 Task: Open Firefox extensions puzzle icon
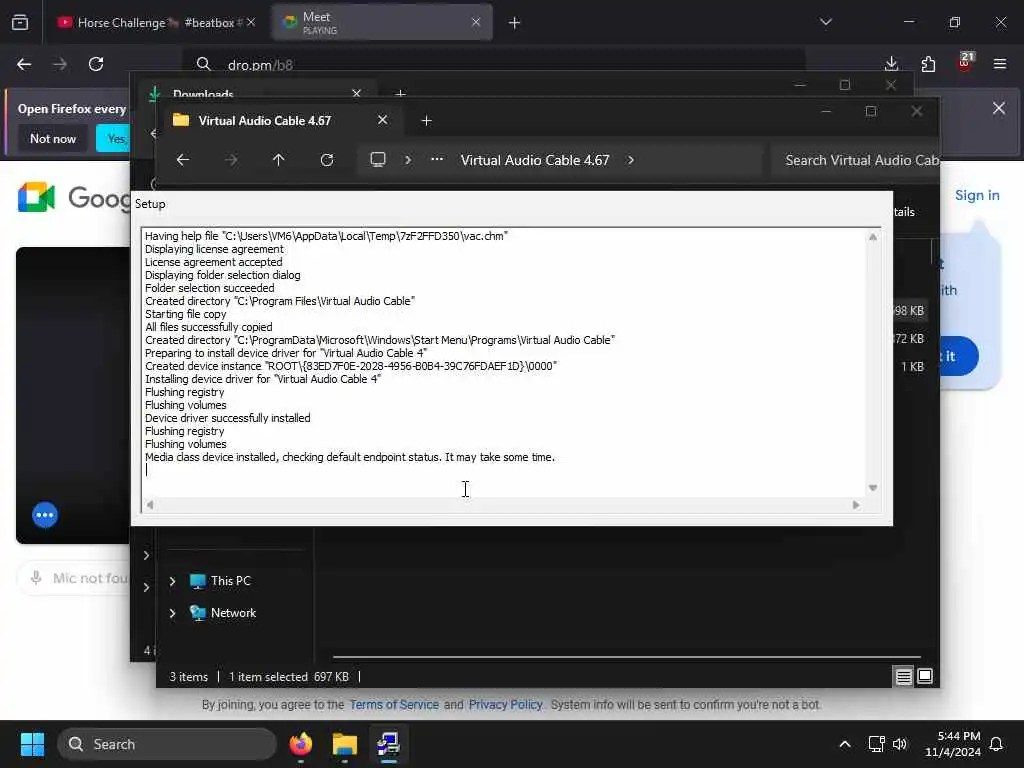(x=928, y=64)
